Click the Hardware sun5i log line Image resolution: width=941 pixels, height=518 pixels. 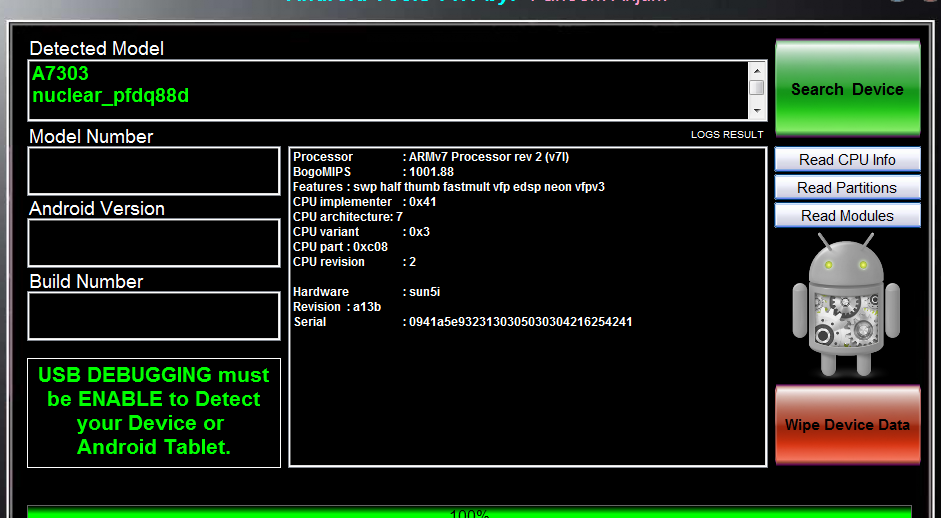click(x=367, y=292)
